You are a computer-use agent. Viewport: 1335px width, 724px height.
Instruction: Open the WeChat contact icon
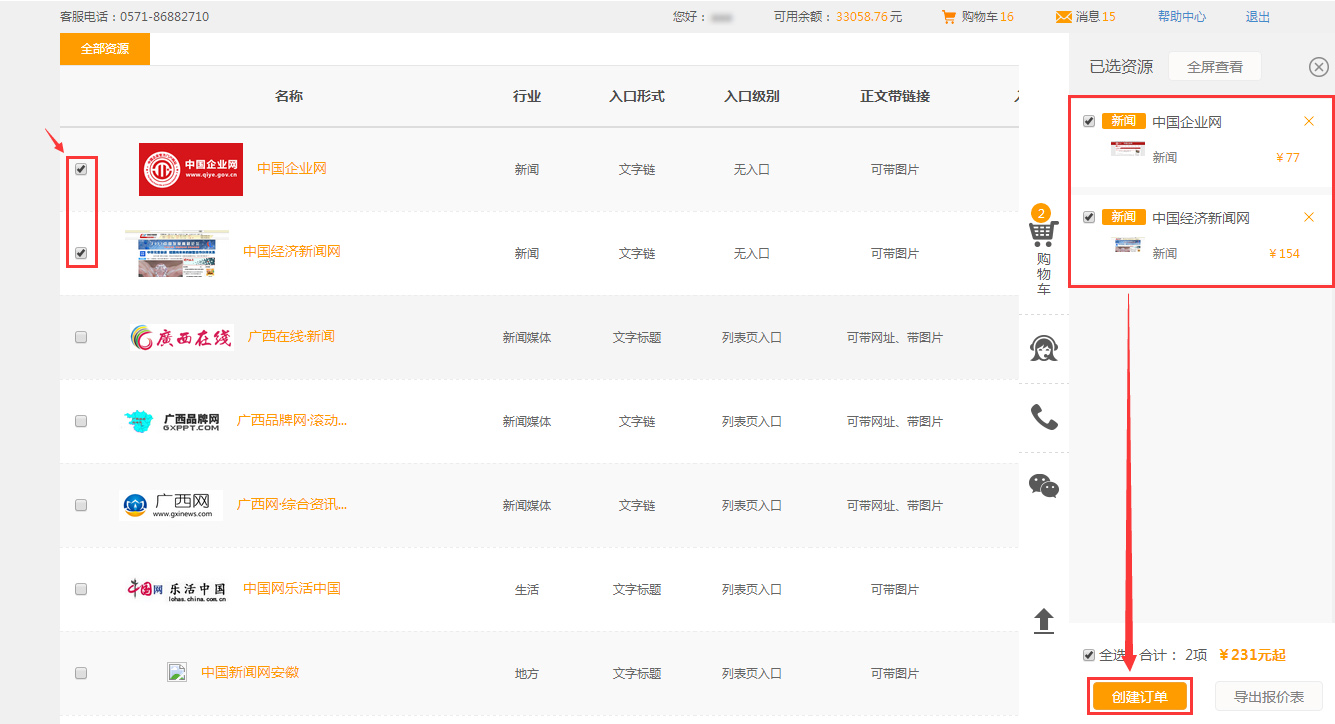pyautogui.click(x=1044, y=486)
